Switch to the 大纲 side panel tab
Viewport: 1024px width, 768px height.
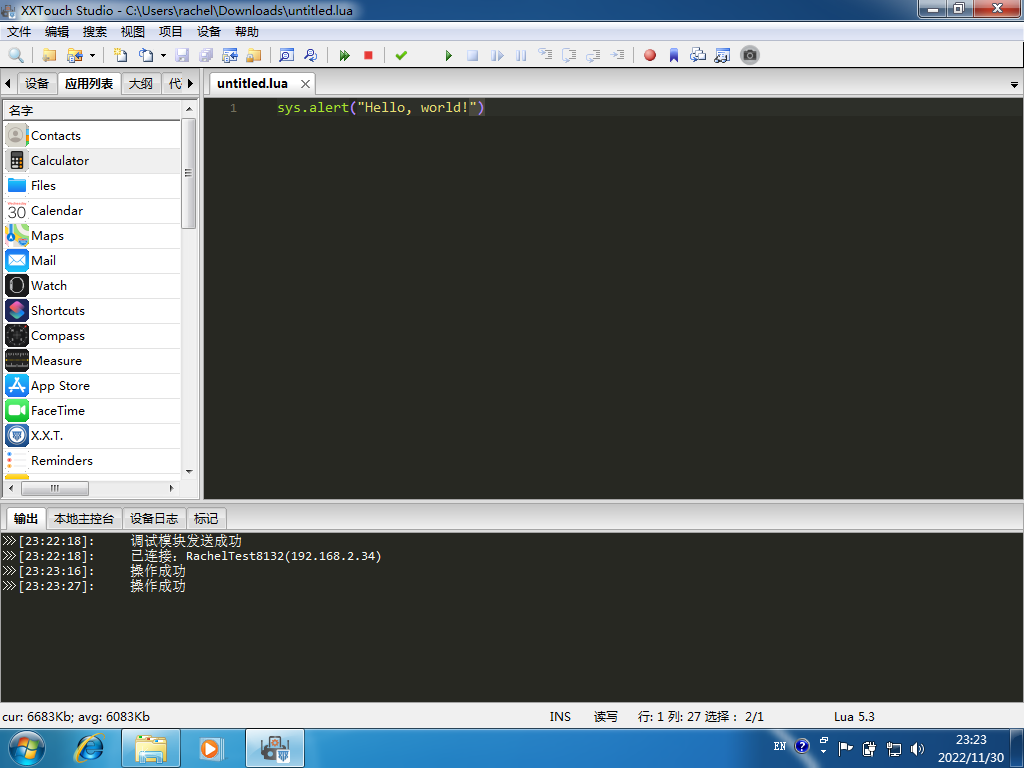point(140,84)
